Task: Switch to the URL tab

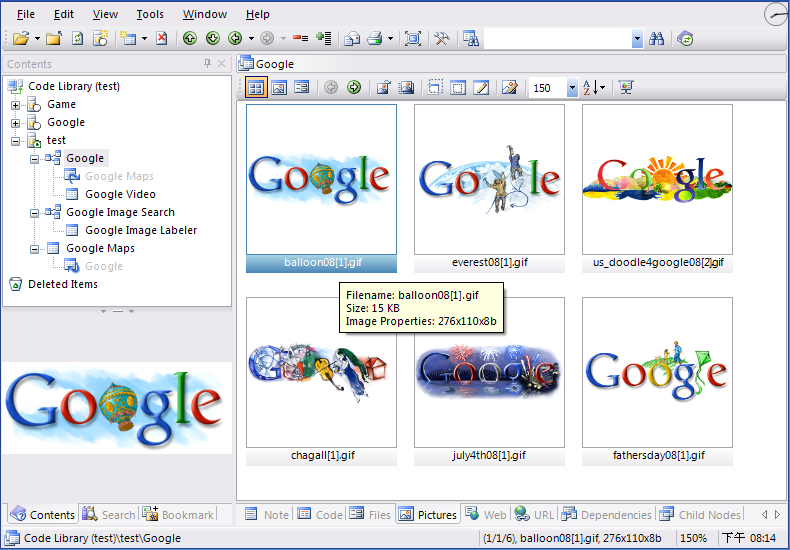Action: 535,514
